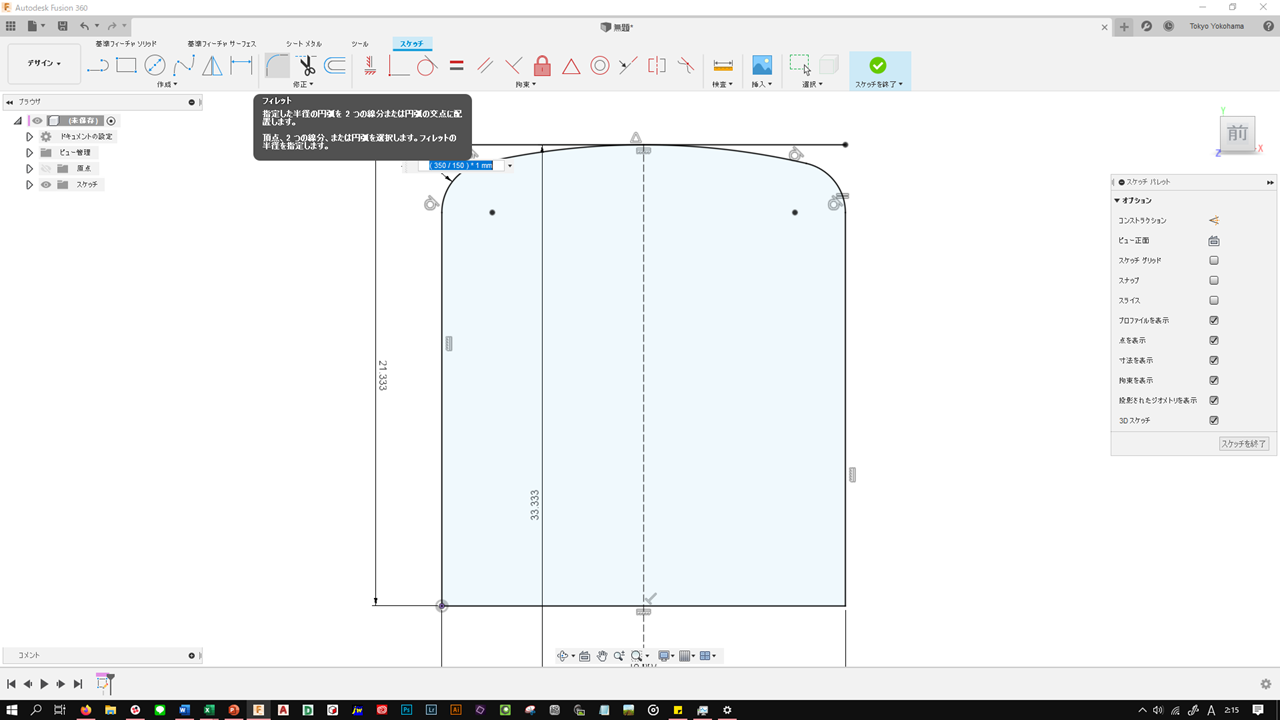Click the Construction line icon in sketch palette
The image size is (1280, 720).
click(x=1214, y=220)
